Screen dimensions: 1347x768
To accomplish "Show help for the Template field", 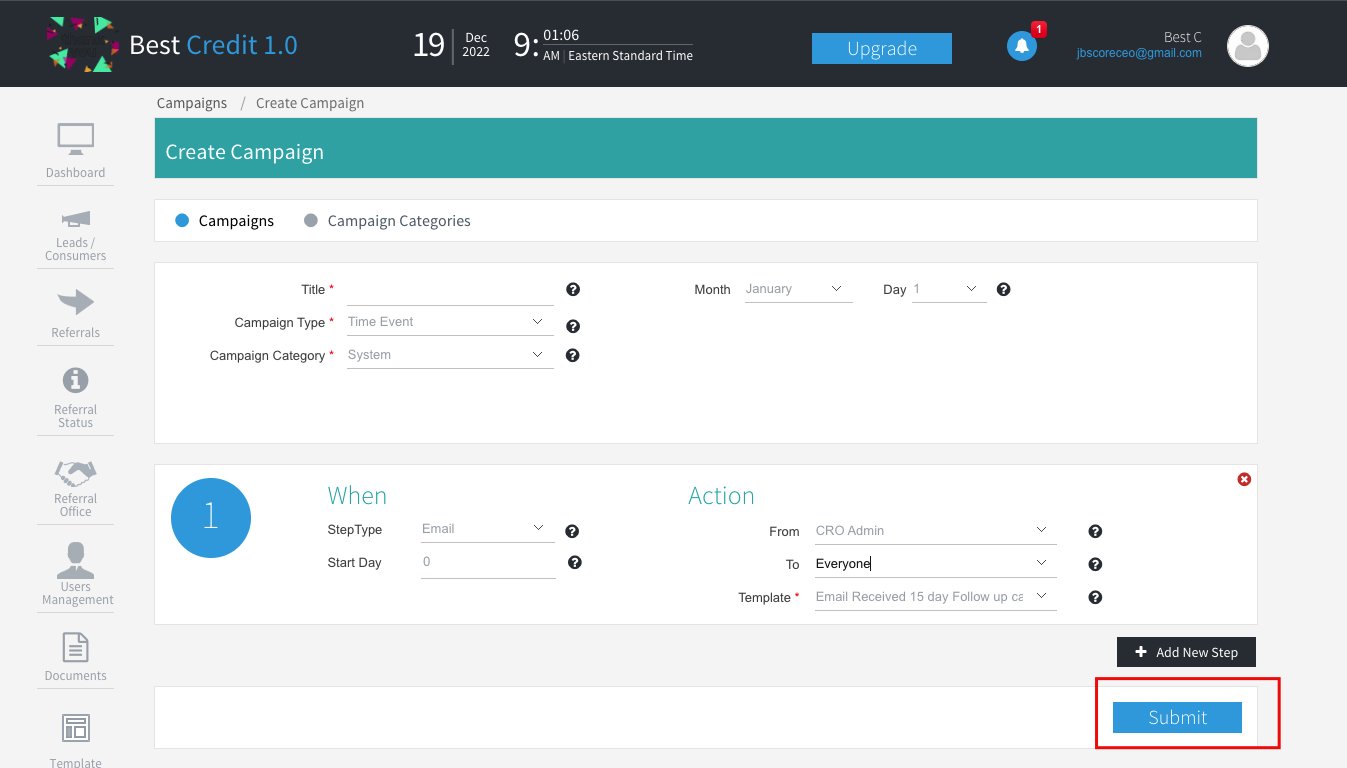I will (x=1095, y=597).
